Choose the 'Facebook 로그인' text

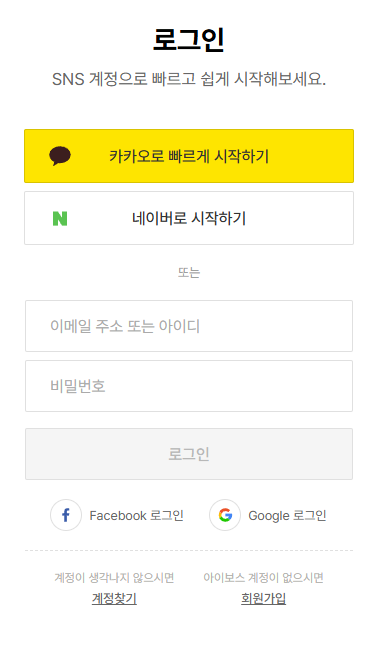(136, 516)
